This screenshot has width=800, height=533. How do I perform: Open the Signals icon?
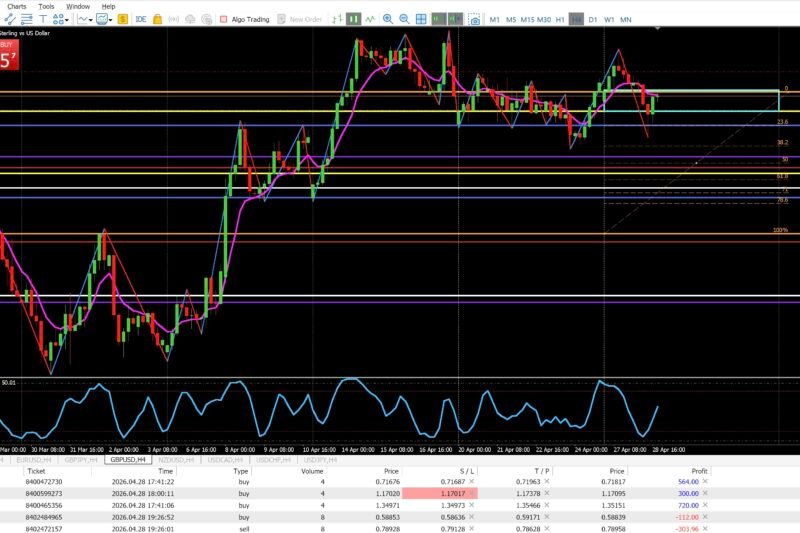coord(173,19)
